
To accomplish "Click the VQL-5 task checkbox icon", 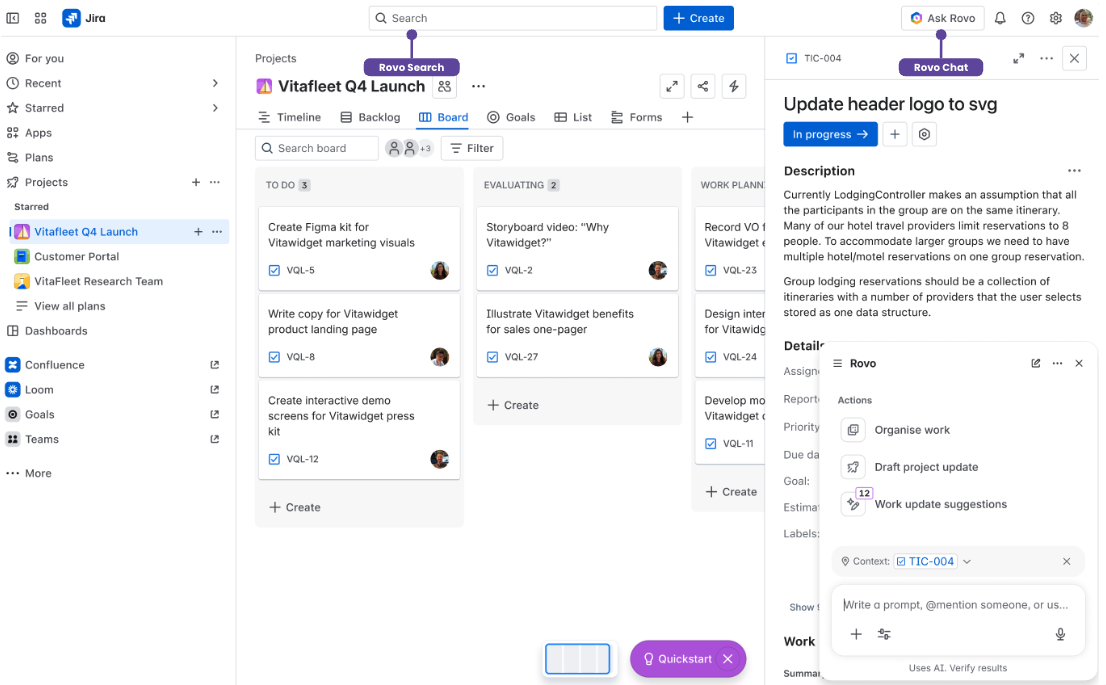I will 275,270.
